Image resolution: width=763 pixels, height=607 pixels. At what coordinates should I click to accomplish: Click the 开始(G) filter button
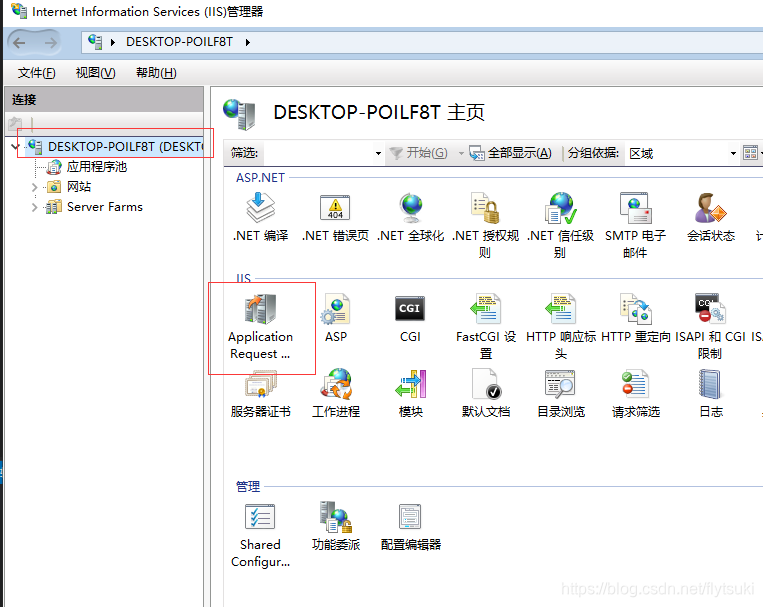[x=419, y=153]
